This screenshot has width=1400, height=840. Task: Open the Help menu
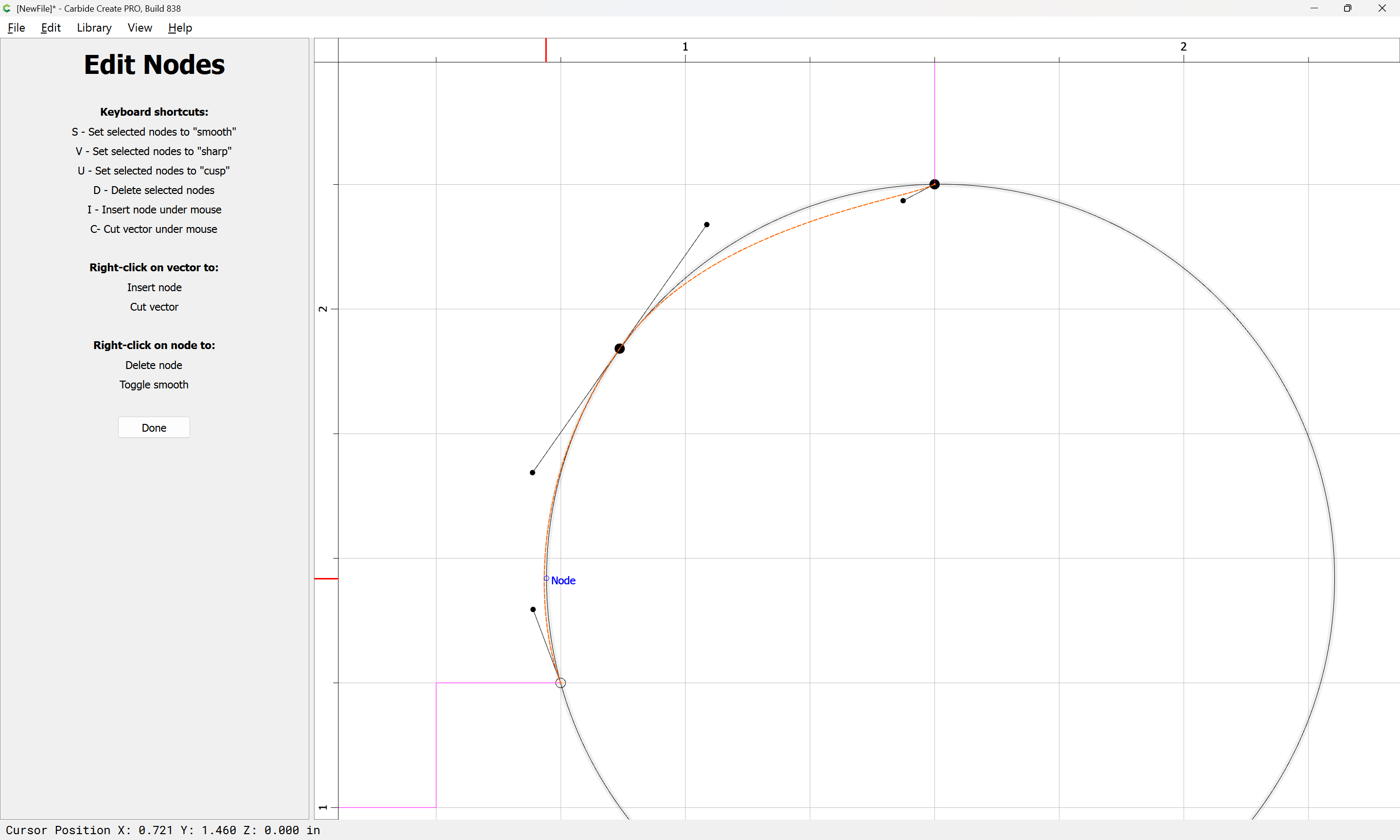click(x=180, y=28)
